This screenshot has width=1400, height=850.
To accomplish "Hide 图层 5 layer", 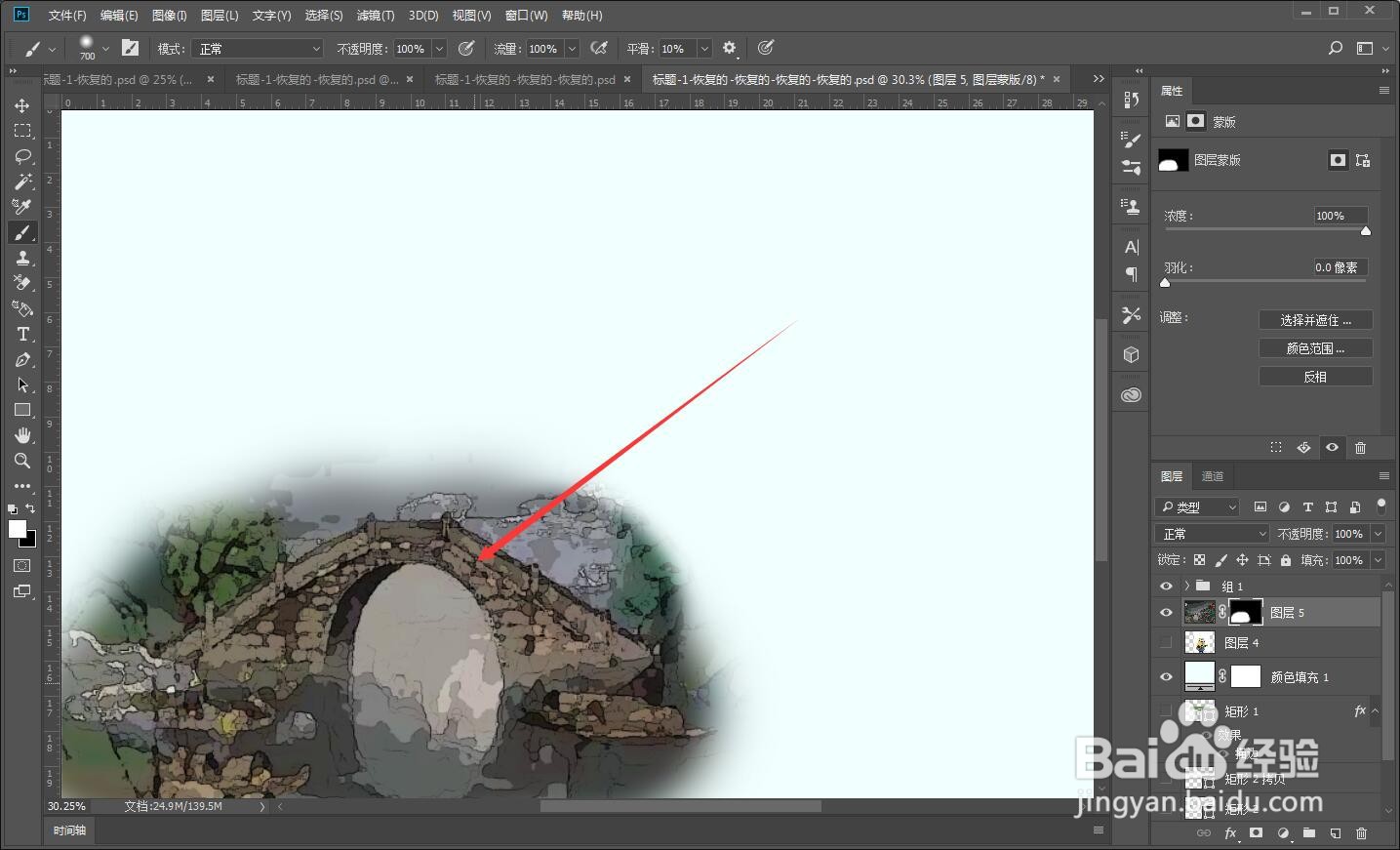I will 1166,613.
